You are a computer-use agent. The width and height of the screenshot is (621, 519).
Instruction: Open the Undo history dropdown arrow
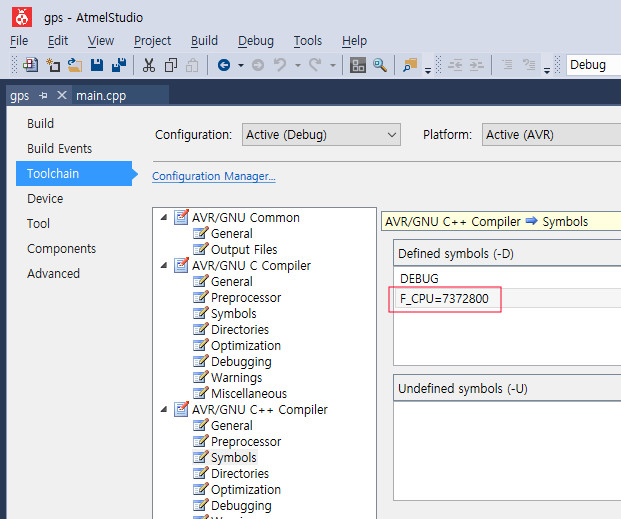tap(298, 65)
